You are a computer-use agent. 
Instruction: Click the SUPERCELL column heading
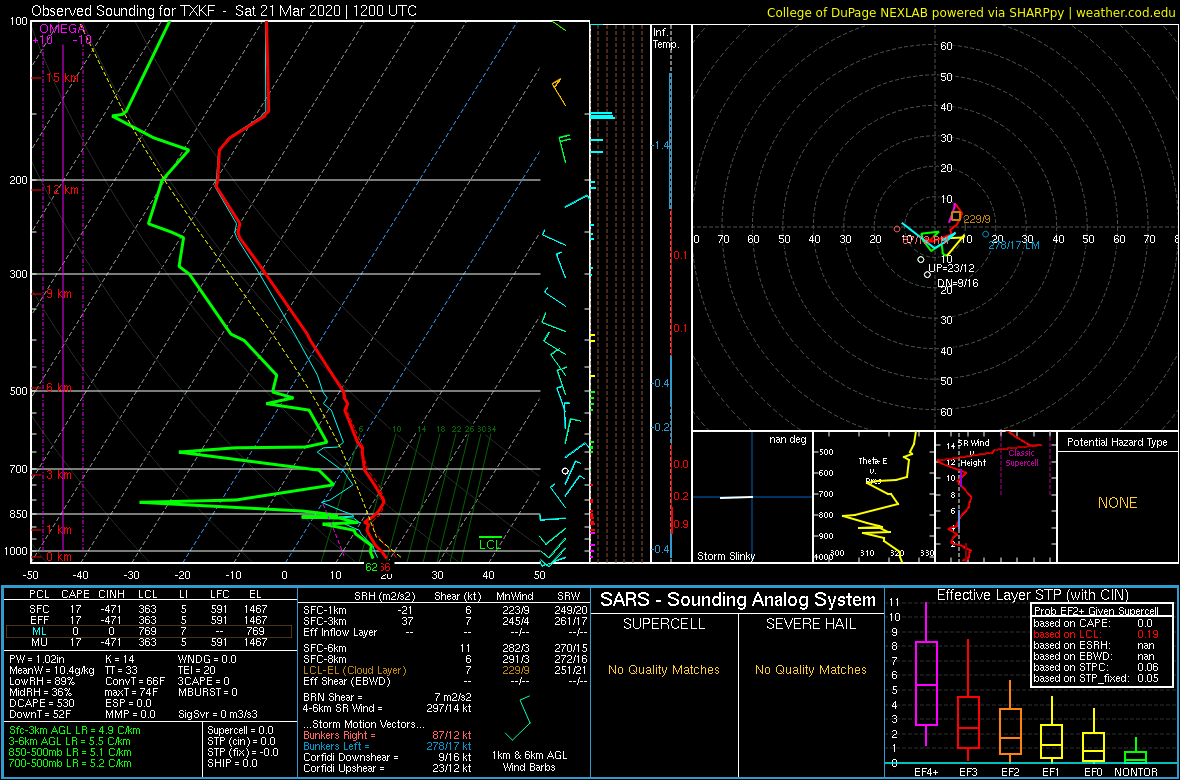[x=664, y=624]
